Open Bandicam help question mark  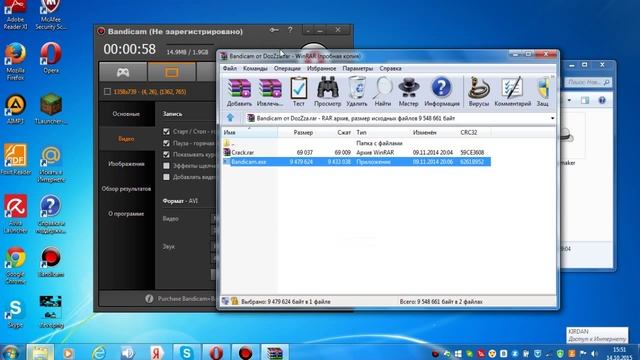(290, 30)
